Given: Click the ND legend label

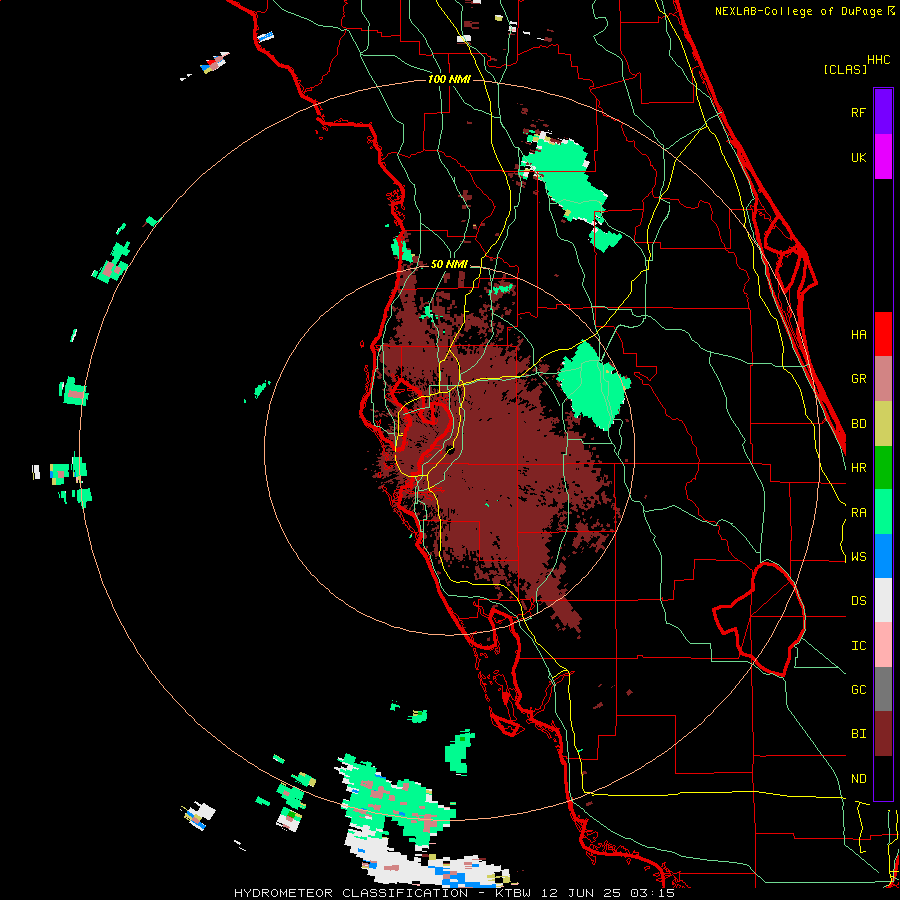Looking at the screenshot, I should (858, 779).
